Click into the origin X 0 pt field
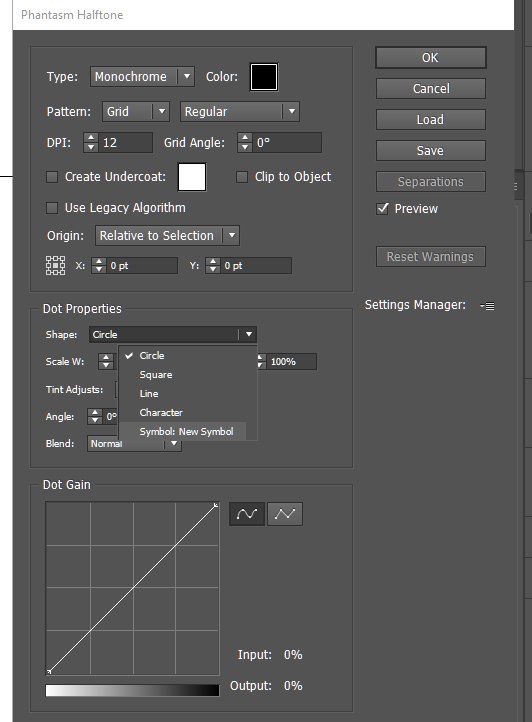Image resolution: width=532 pixels, height=722 pixels. 141,266
